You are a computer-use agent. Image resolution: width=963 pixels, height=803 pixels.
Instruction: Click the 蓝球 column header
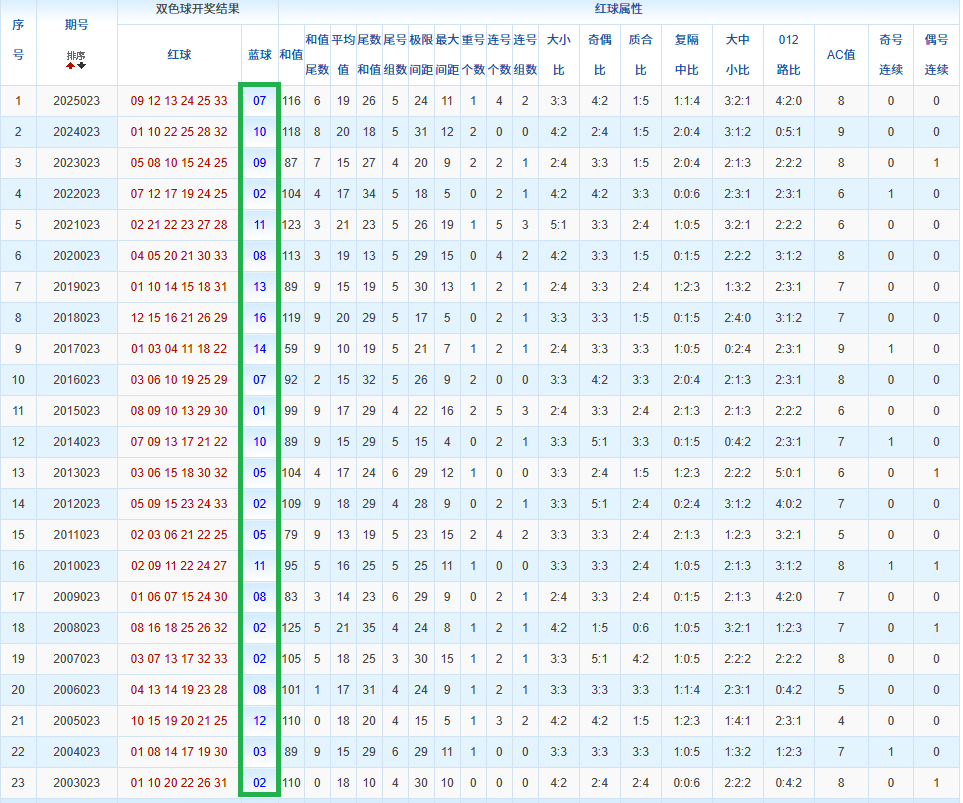click(259, 54)
